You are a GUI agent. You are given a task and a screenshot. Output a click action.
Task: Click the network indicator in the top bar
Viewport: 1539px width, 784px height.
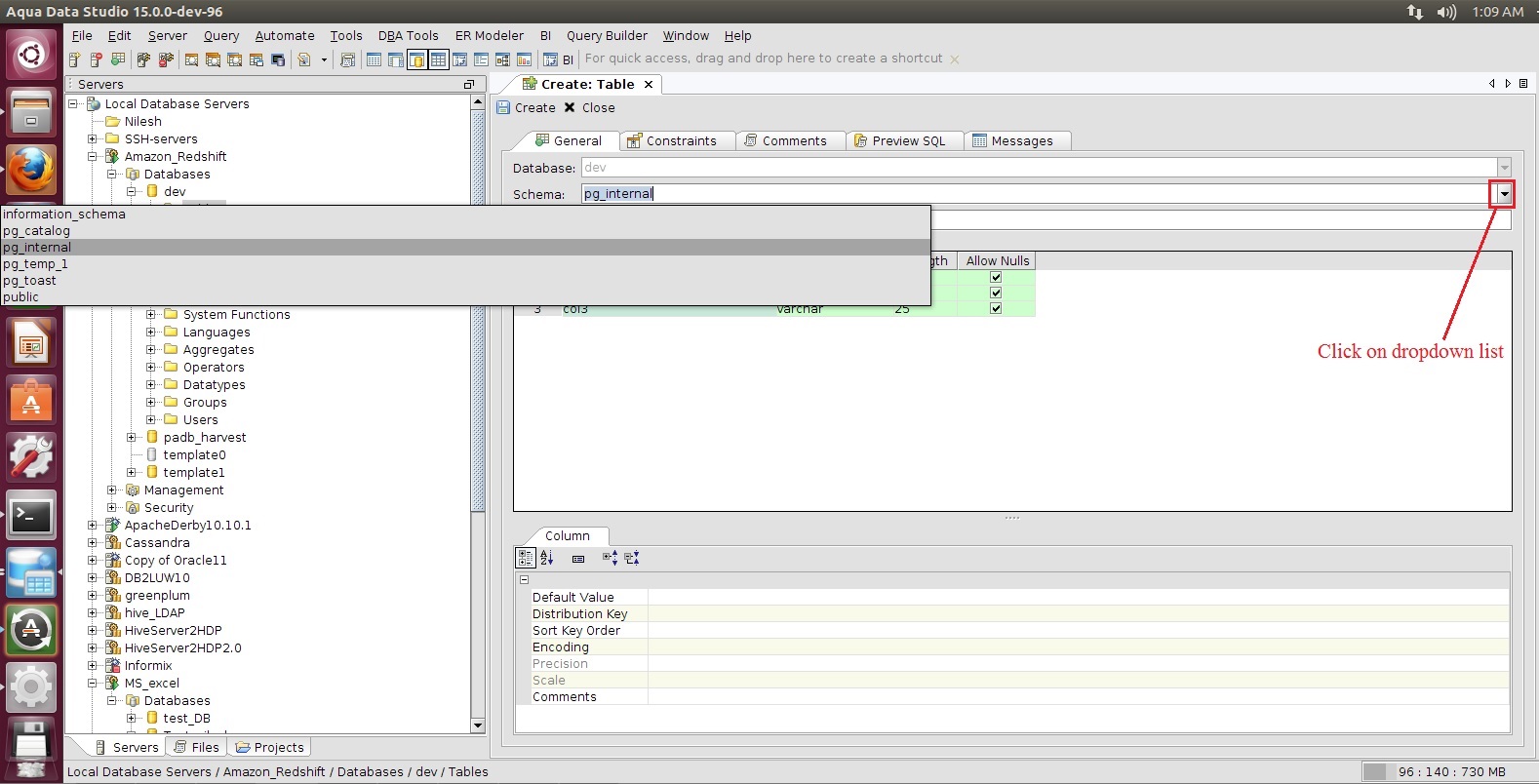[x=1414, y=12]
